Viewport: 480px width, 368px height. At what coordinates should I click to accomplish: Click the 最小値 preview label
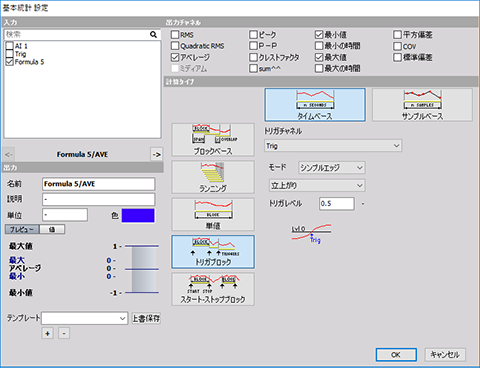pos(21,293)
